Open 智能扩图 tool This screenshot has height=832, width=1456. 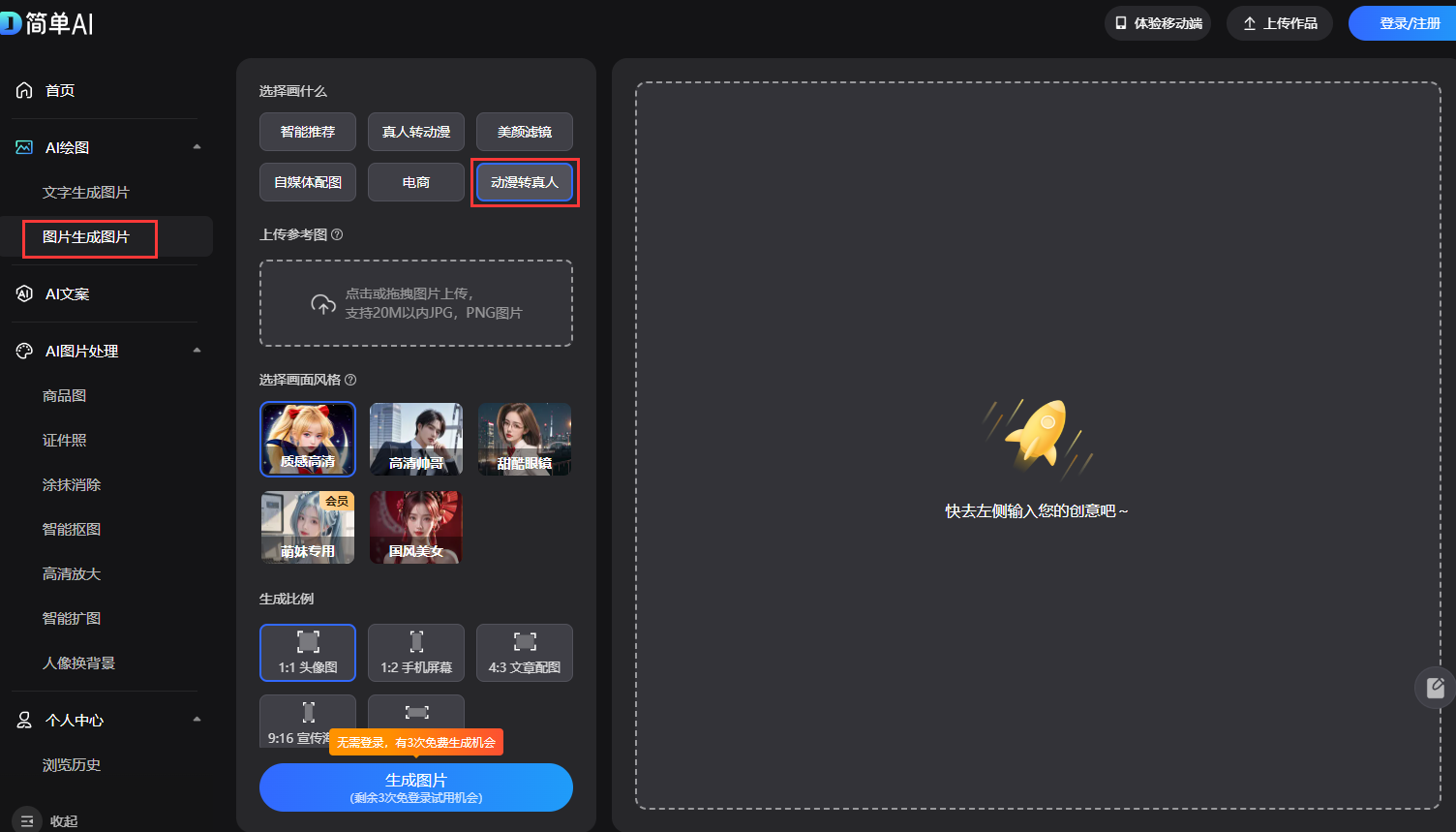tap(72, 619)
